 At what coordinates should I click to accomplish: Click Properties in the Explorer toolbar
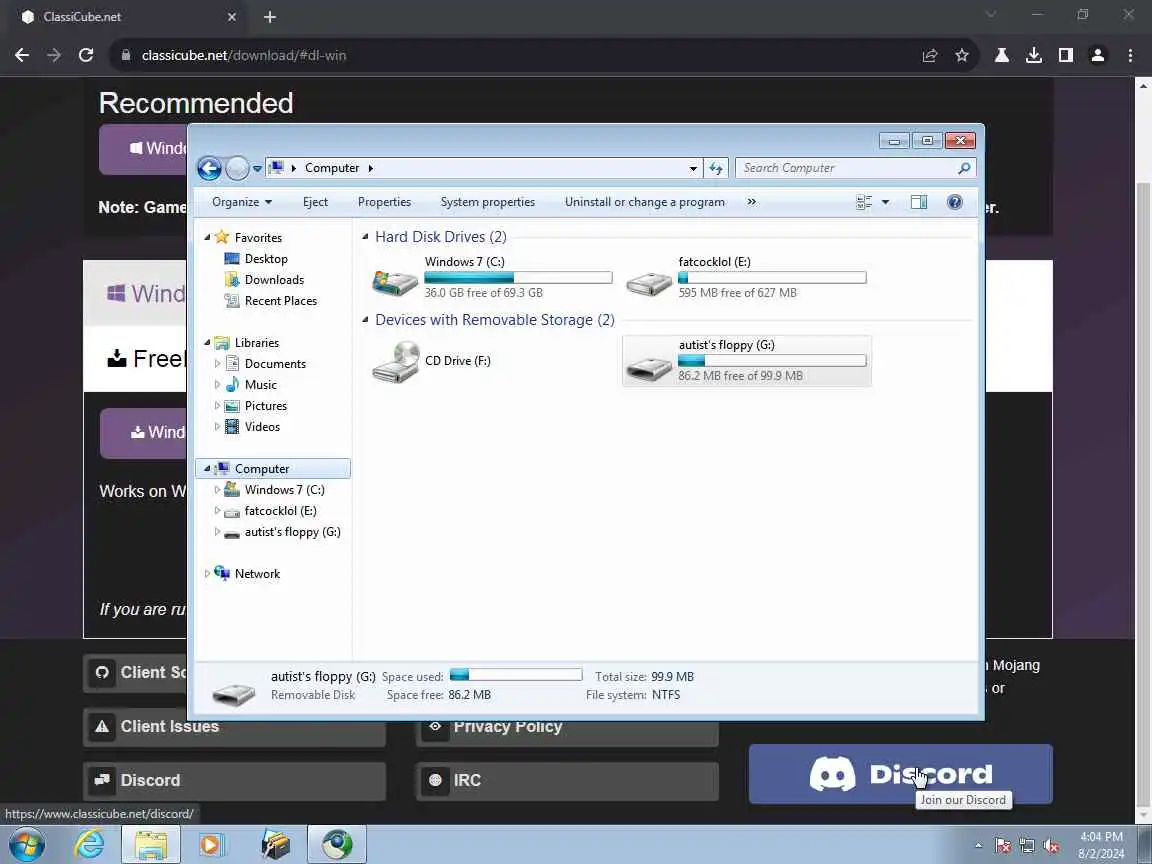tap(384, 202)
